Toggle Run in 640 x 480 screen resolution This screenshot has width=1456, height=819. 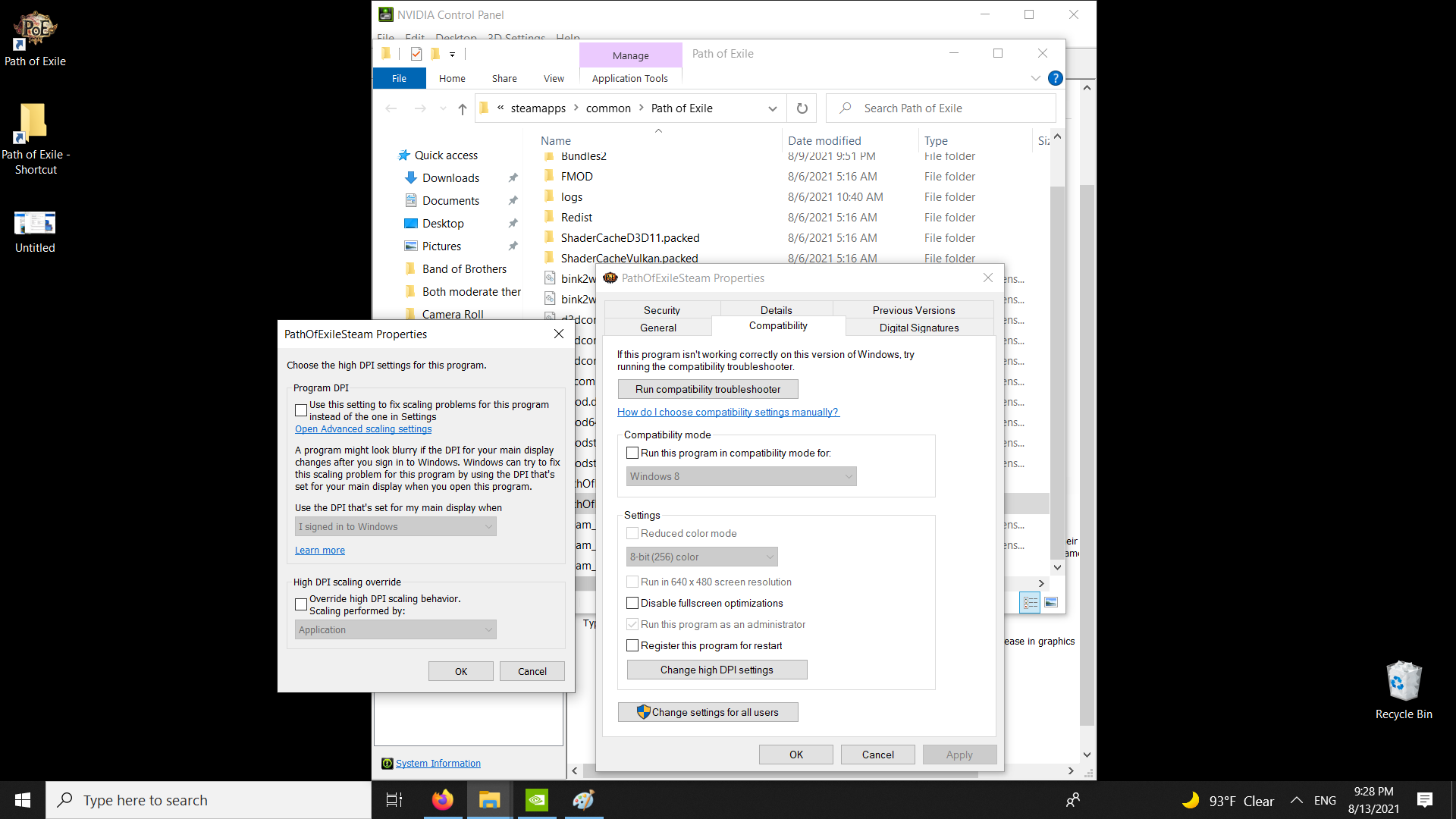(632, 582)
